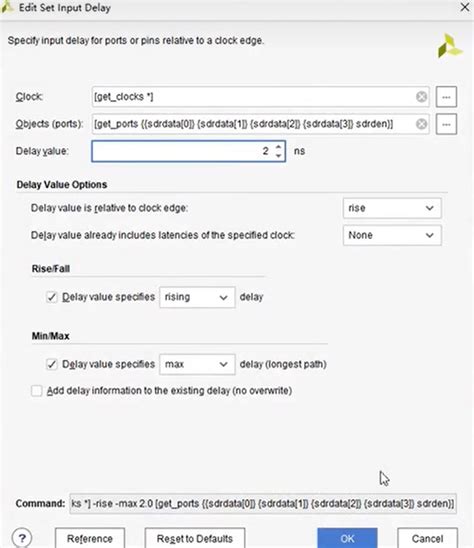Confirm the dialog with OK
The image size is (474, 548).
click(347, 539)
